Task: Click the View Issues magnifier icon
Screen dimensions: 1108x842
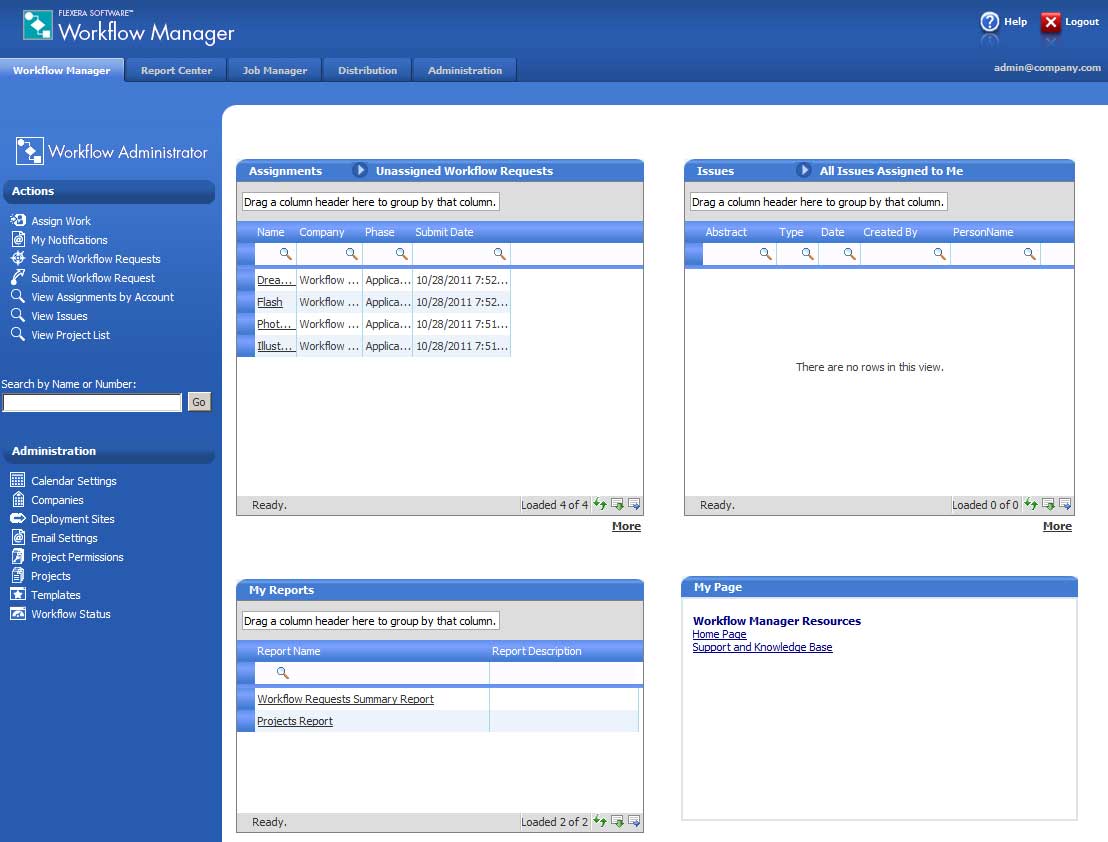Action: coord(18,316)
